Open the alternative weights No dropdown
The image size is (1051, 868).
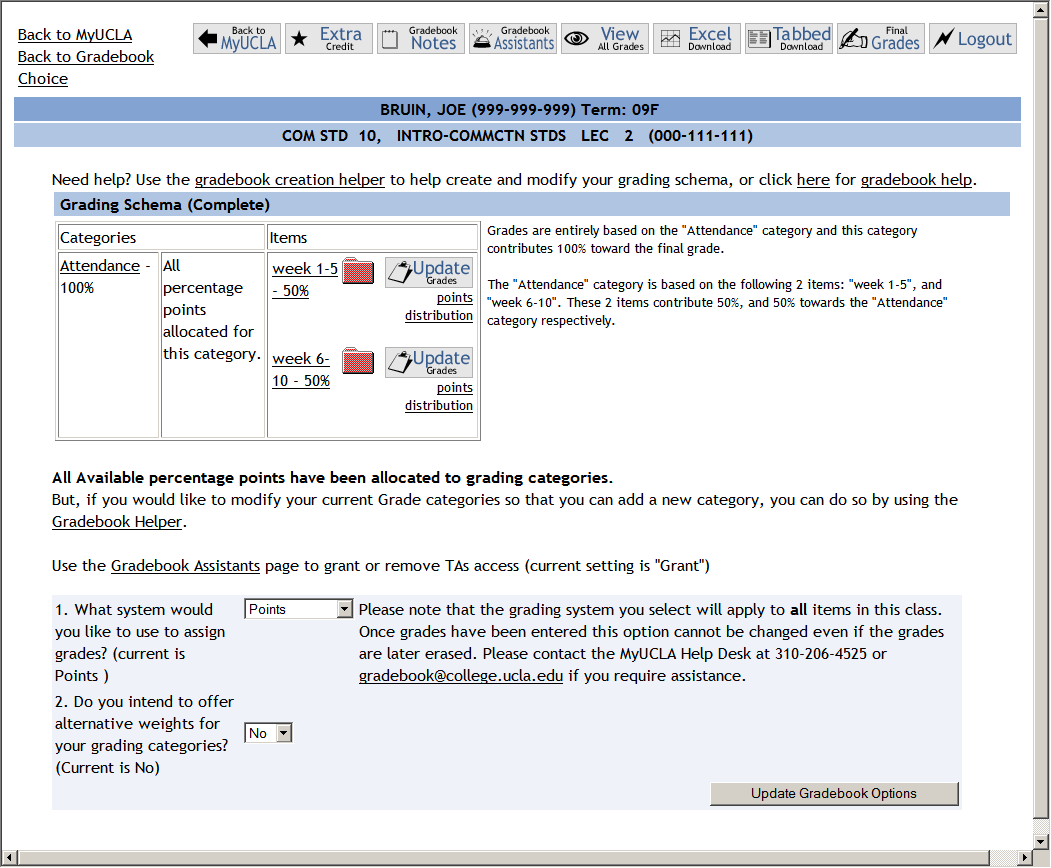pos(268,733)
